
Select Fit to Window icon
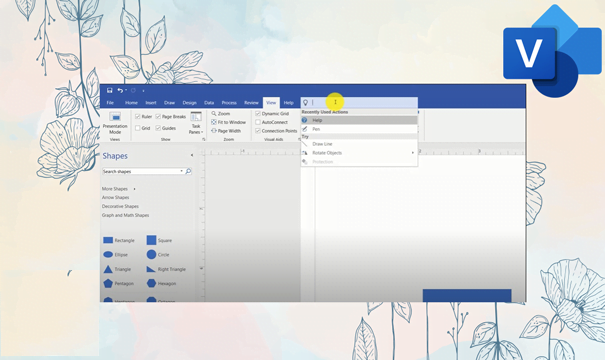point(214,122)
